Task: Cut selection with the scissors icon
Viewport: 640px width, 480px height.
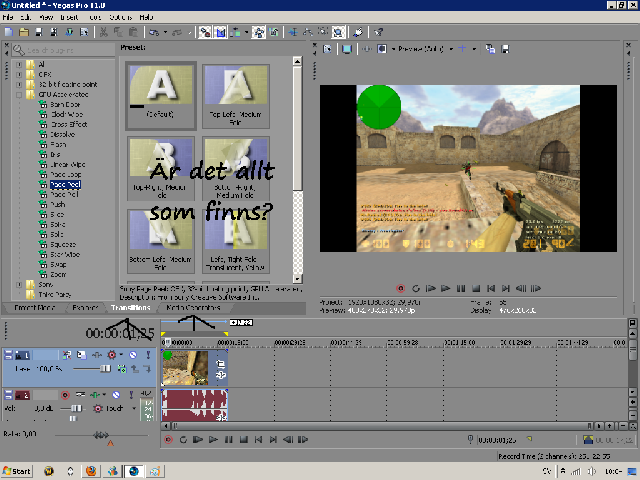Action: pyautogui.click(x=104, y=32)
